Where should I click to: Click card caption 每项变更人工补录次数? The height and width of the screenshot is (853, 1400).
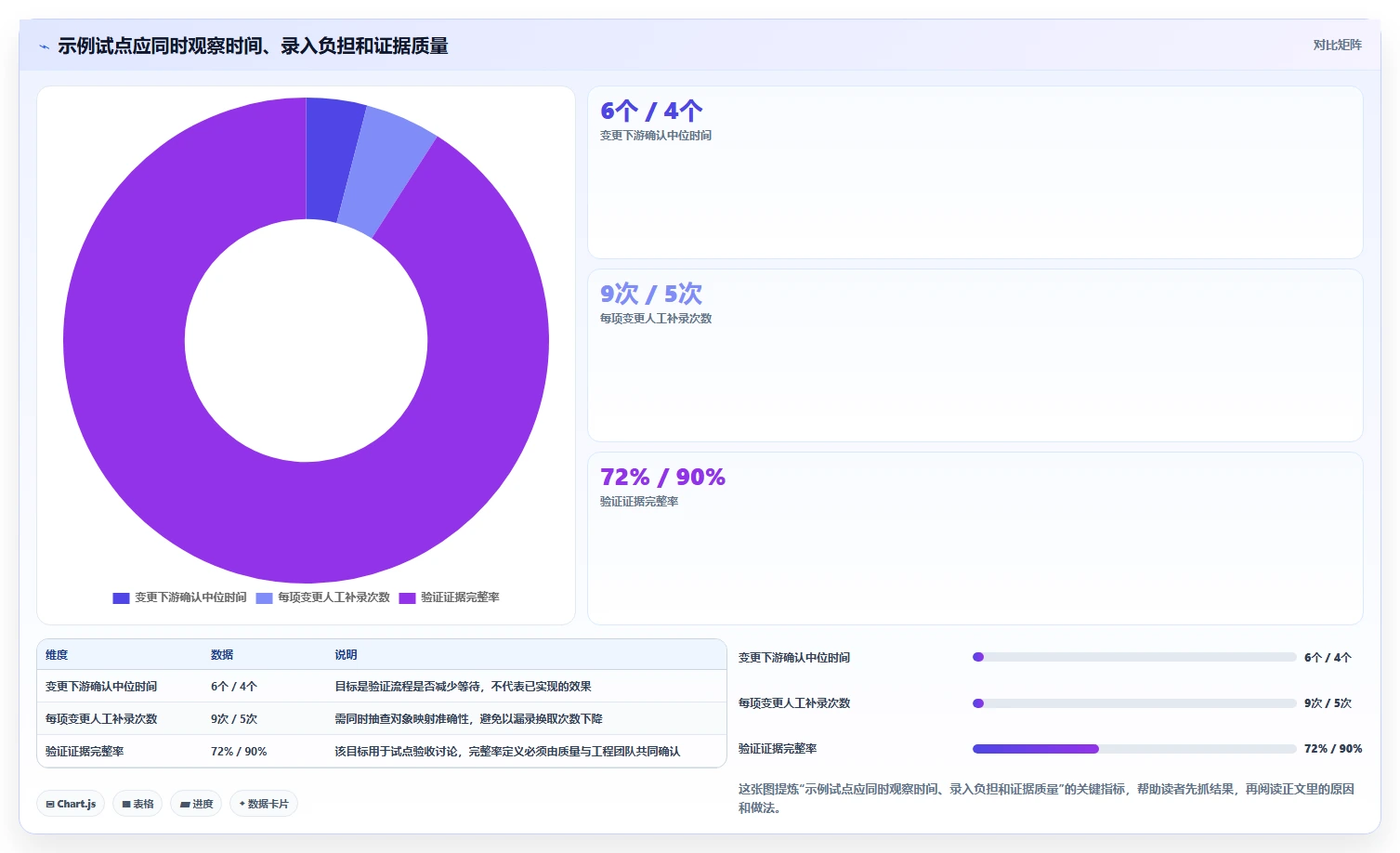tap(656, 319)
